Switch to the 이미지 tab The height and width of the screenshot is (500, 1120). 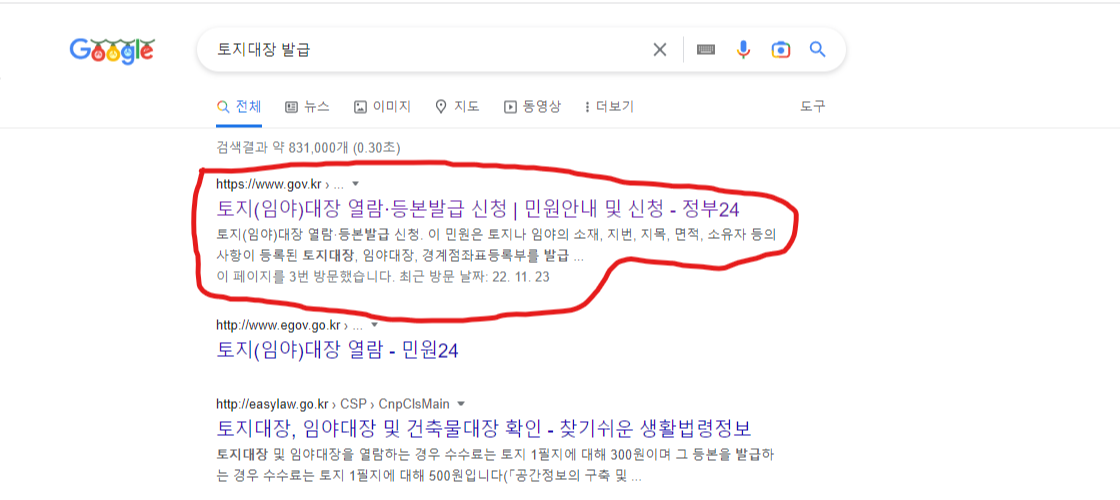(382, 107)
